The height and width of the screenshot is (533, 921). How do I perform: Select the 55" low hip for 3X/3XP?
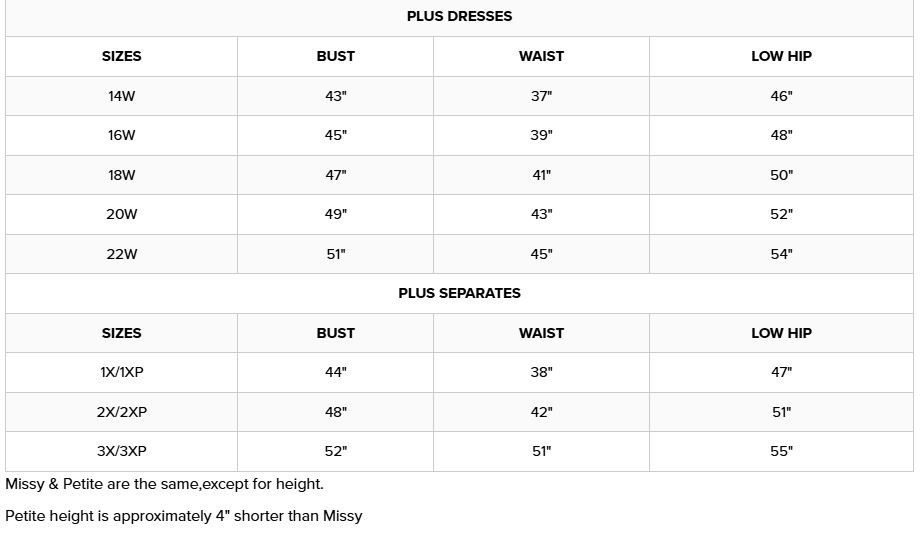(781, 451)
